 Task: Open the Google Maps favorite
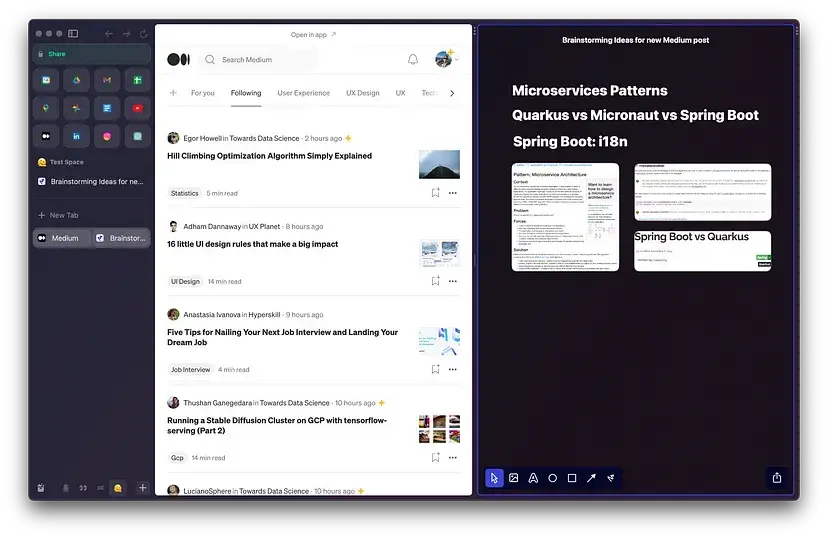[46, 108]
